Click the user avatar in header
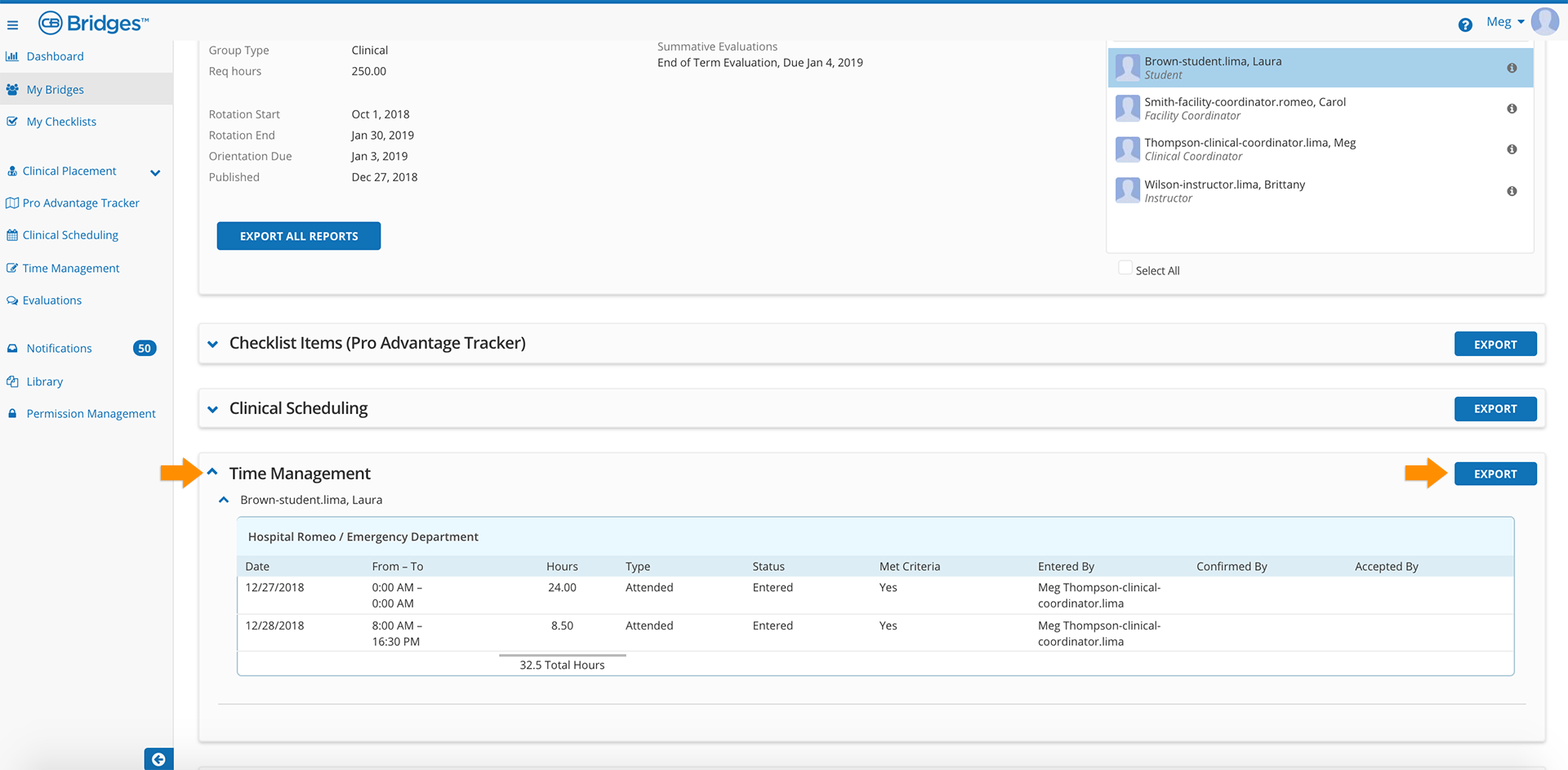Image resolution: width=1568 pixels, height=770 pixels. coord(1545,22)
